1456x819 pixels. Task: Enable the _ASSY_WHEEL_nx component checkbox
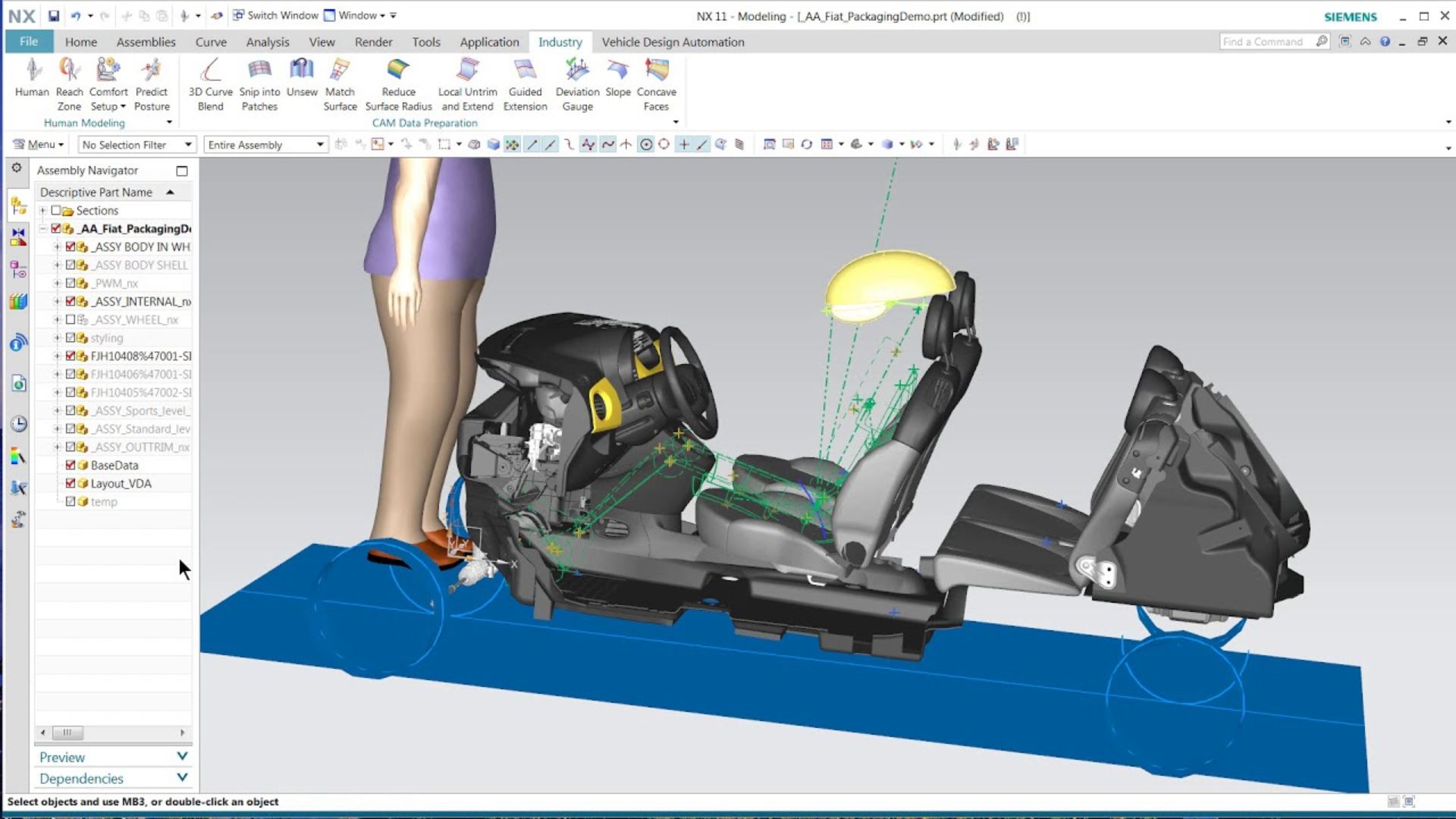(71, 320)
